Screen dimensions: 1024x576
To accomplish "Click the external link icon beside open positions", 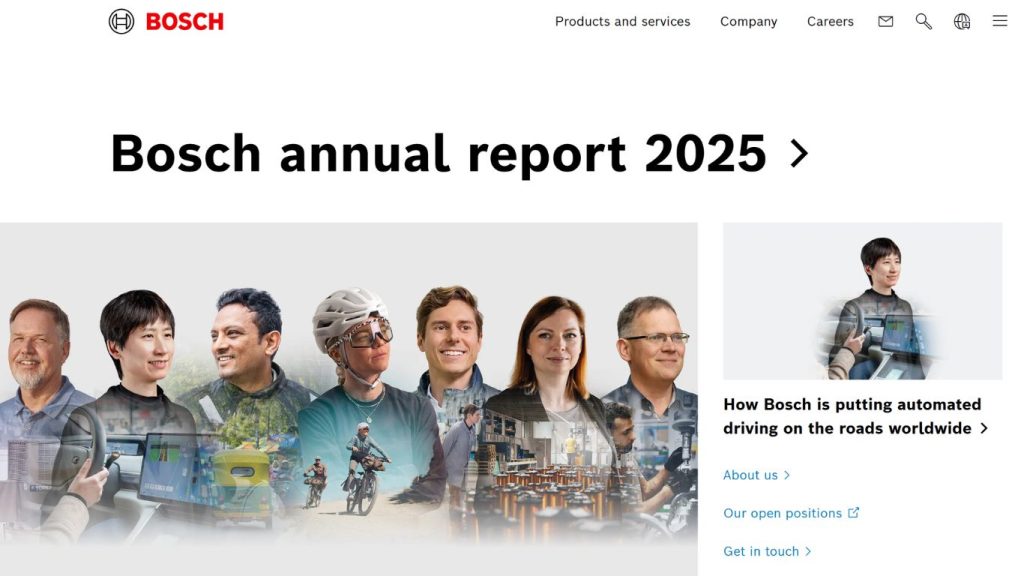I will (x=854, y=513).
